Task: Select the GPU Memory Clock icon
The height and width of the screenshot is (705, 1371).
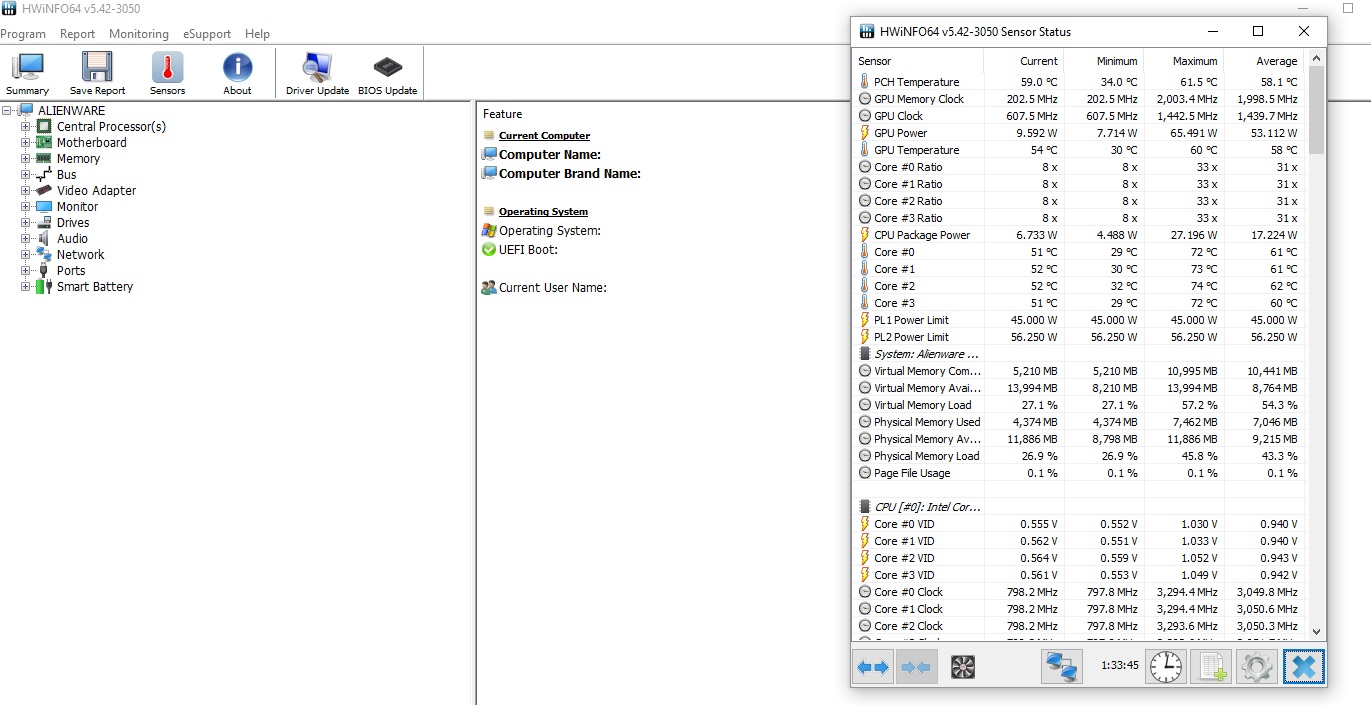Action: 865,99
